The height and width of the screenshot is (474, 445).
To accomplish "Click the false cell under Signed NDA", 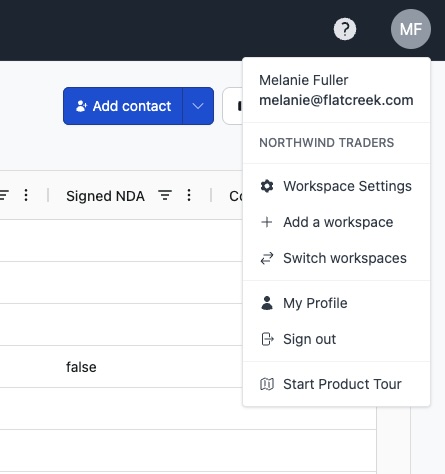I will click(81, 367).
